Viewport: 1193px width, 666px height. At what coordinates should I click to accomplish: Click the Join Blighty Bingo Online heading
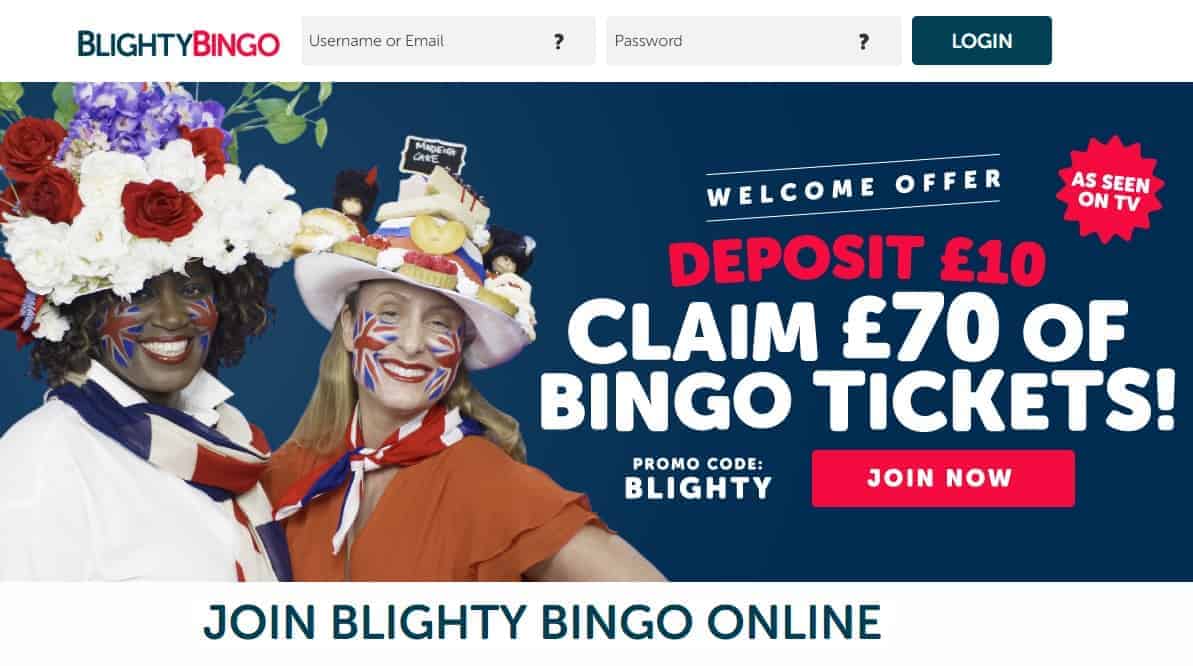pos(542,622)
